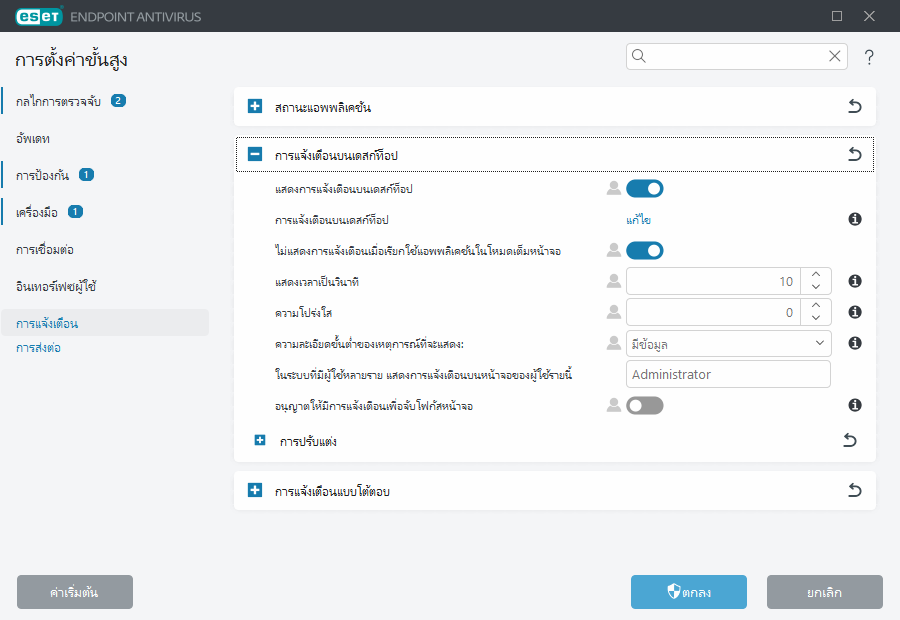Click user icon beside full-screen mode toggle

click(x=614, y=250)
